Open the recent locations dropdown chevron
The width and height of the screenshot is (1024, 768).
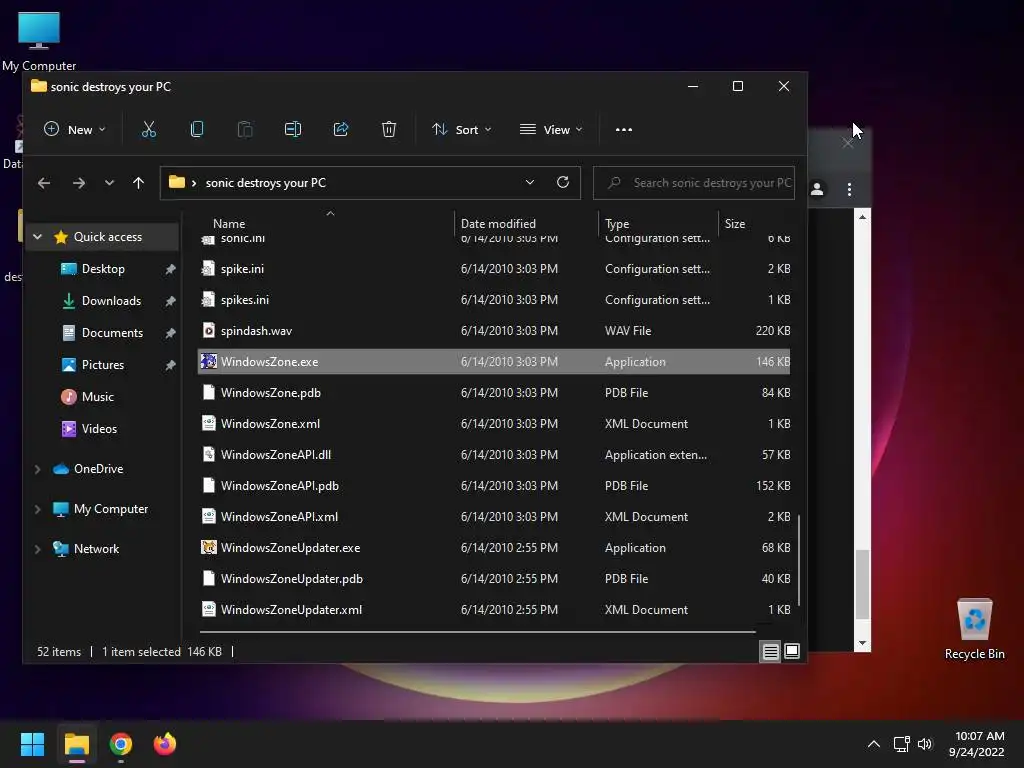point(109,183)
